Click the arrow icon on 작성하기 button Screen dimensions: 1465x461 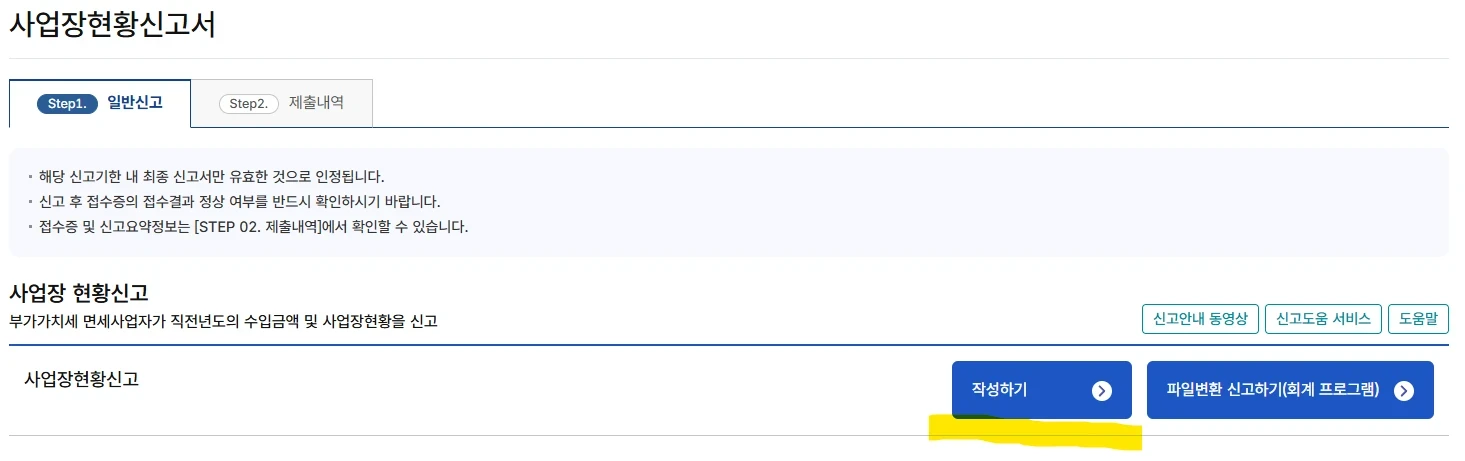(x=1101, y=391)
